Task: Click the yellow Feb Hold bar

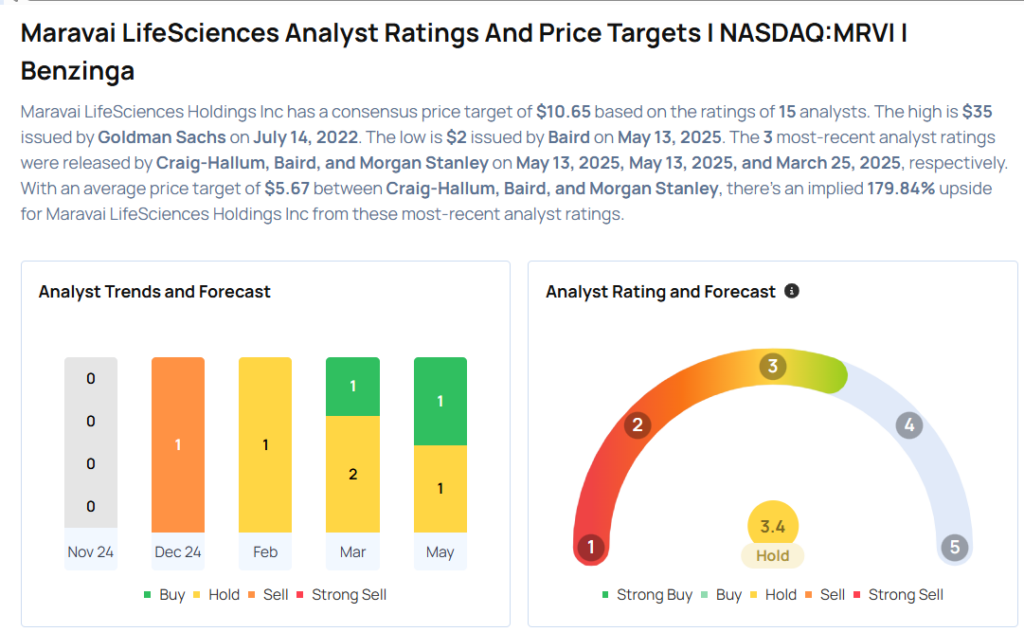Action: (265, 445)
